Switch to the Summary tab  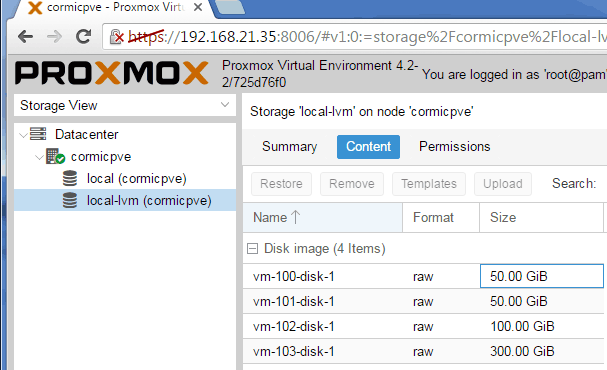tap(289, 147)
